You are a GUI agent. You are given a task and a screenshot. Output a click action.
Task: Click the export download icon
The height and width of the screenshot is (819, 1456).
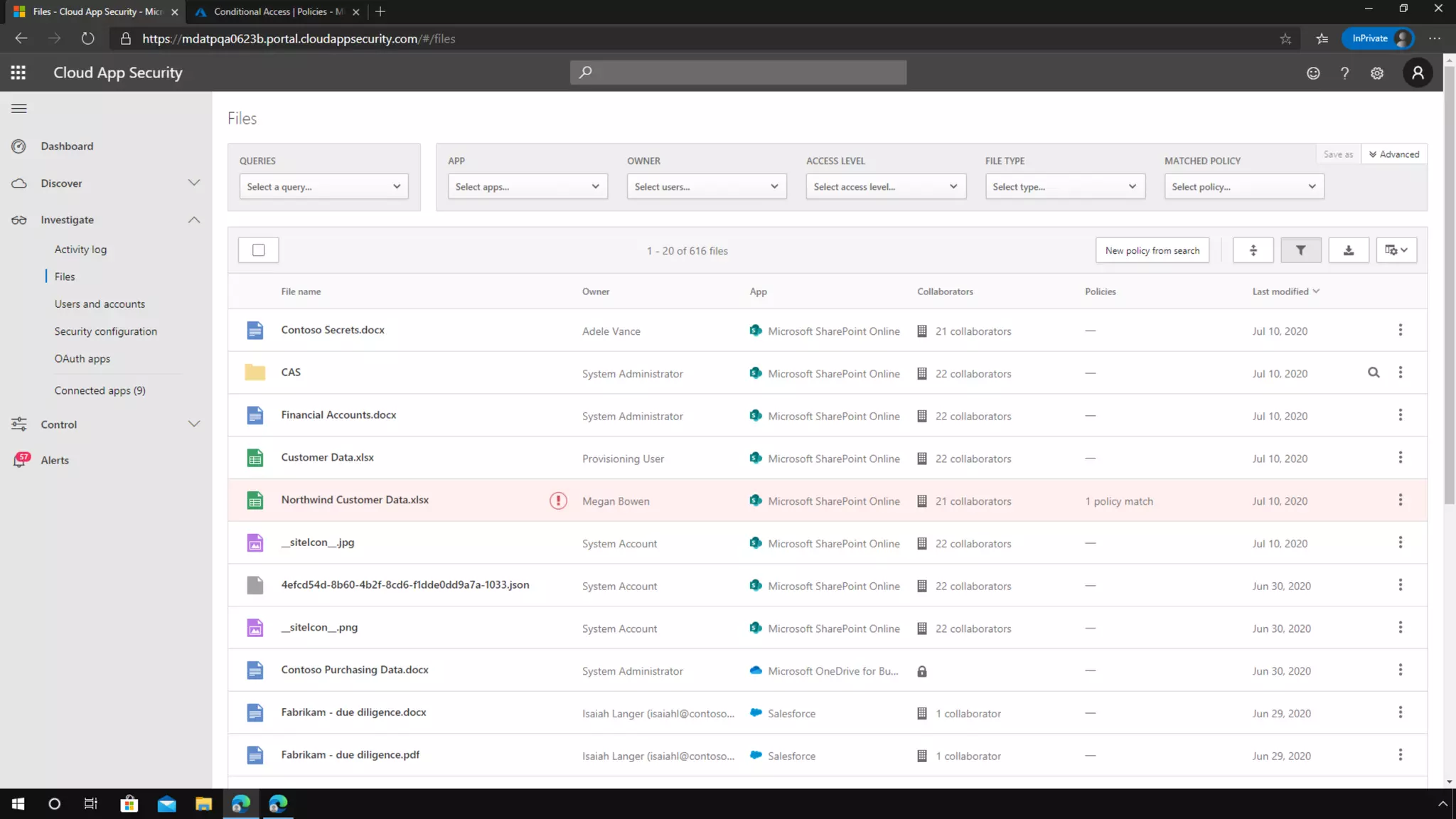tap(1348, 250)
